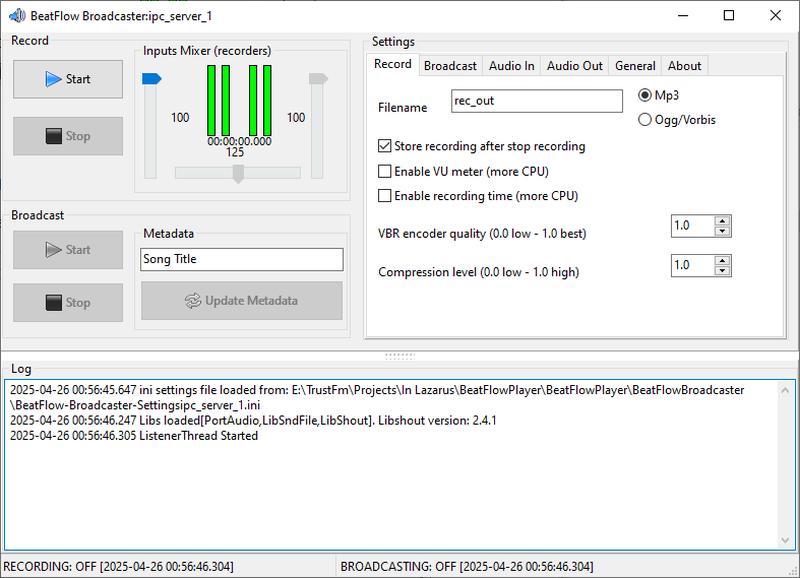800x578 pixels.
Task: Click the Record section Stop button
Action: [68, 136]
